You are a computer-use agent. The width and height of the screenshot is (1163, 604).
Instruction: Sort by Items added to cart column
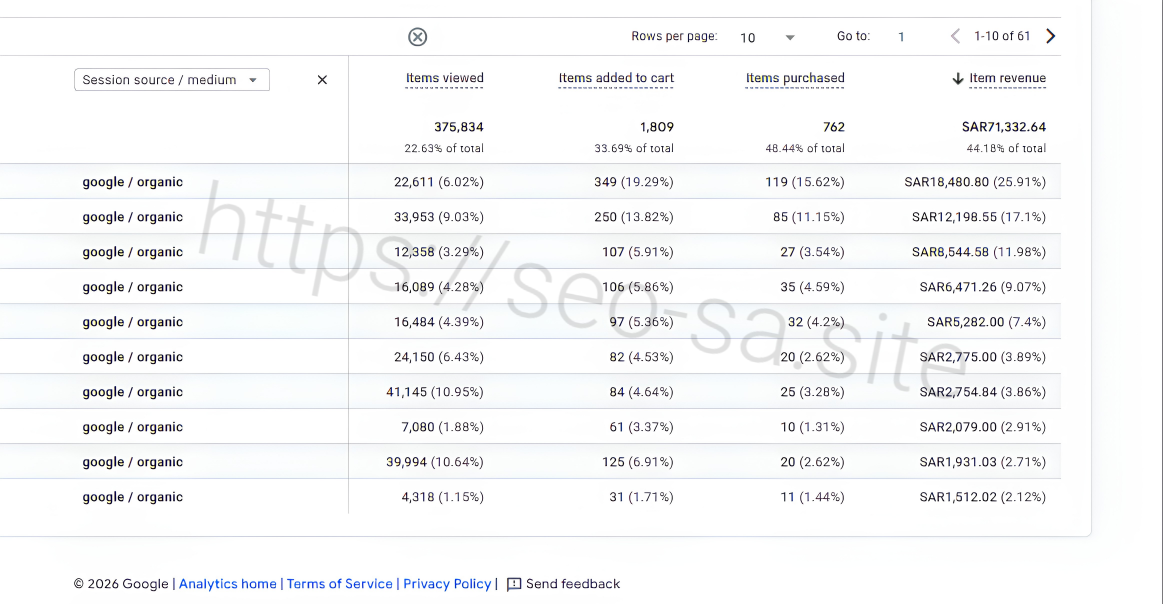(x=616, y=78)
